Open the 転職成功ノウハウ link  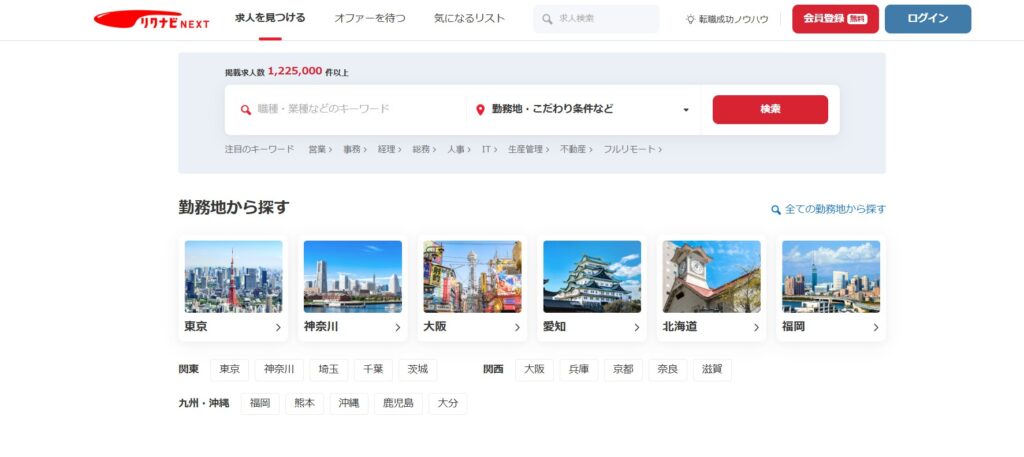point(727,20)
